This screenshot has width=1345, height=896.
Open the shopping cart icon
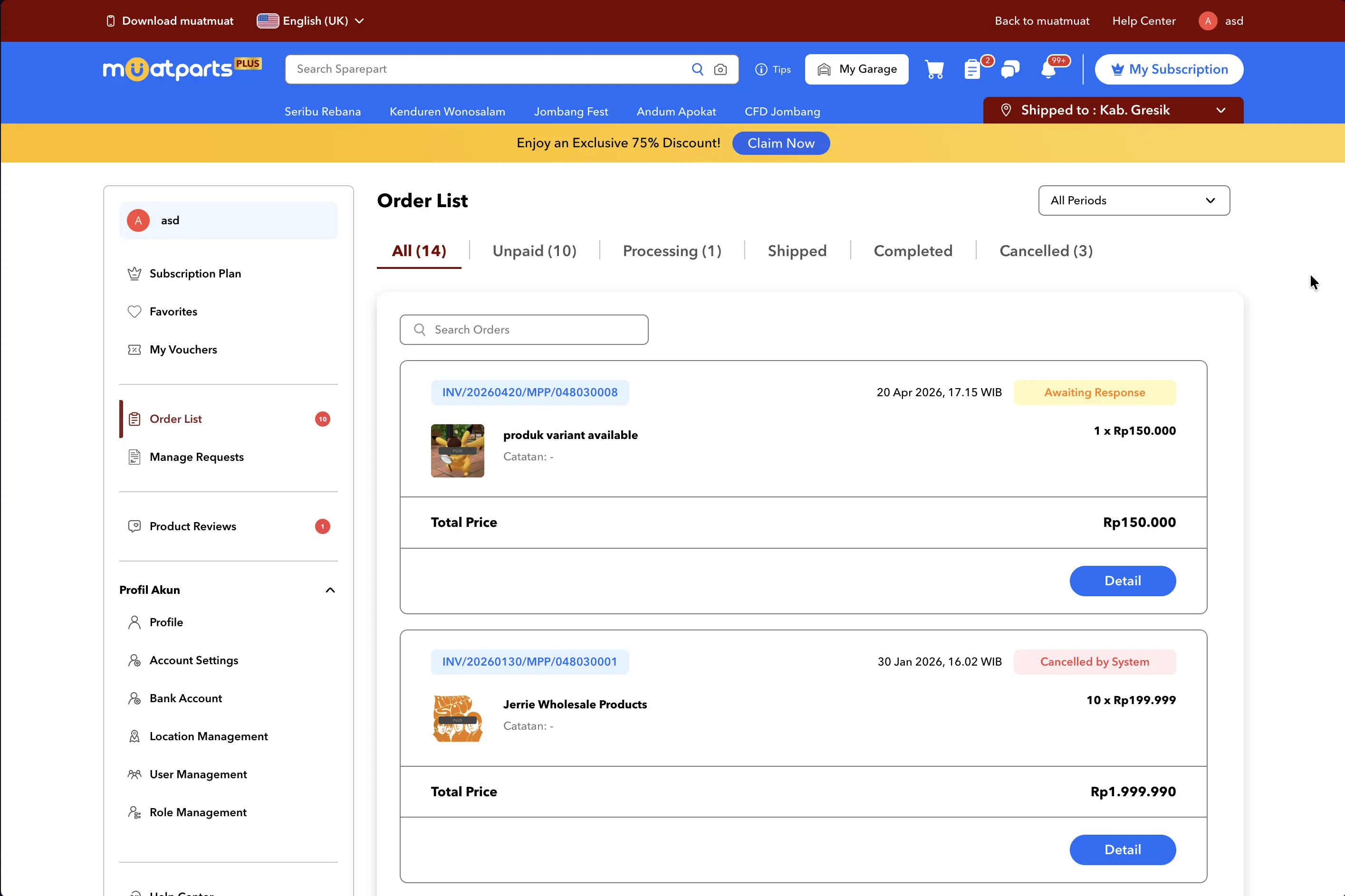pyautogui.click(x=934, y=69)
